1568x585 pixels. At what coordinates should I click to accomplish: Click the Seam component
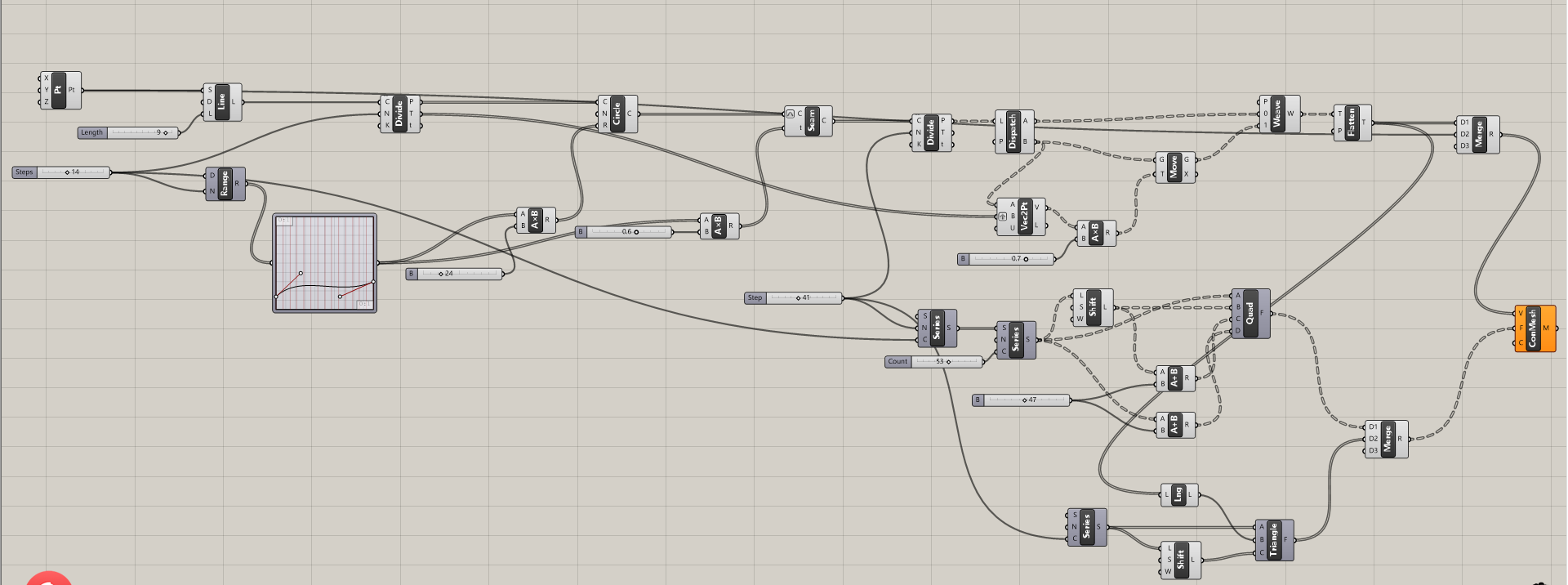811,121
